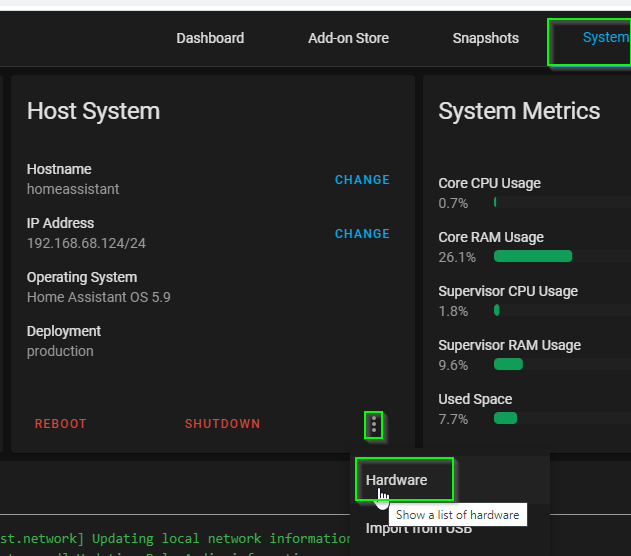Viewport: 631px width, 556px height.
Task: Change the Hostname setting
Action: pyautogui.click(x=362, y=180)
